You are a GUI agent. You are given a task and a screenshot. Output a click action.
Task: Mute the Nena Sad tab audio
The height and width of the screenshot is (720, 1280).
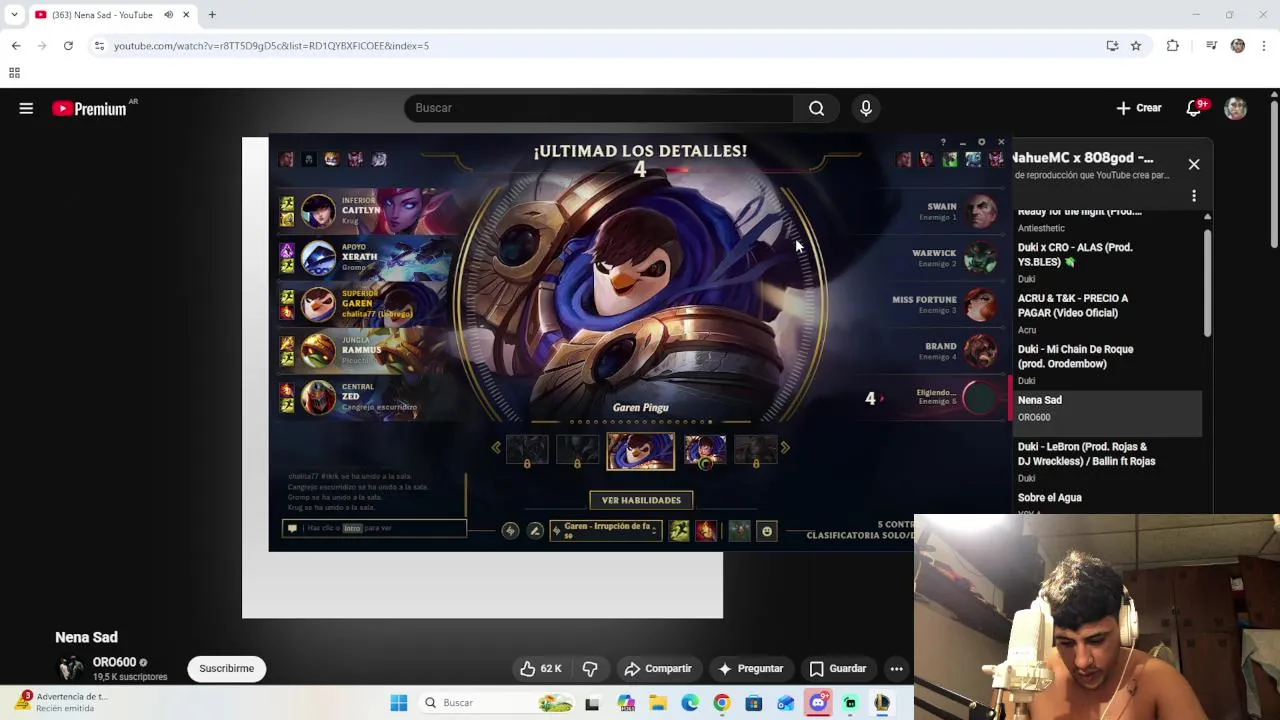pos(168,15)
